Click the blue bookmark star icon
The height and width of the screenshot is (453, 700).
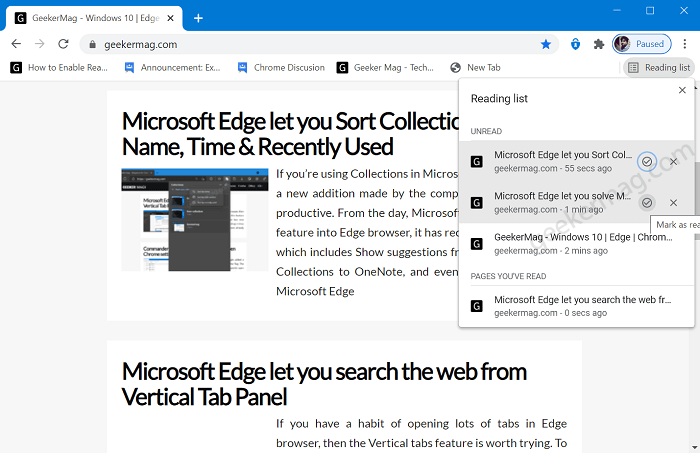click(546, 44)
